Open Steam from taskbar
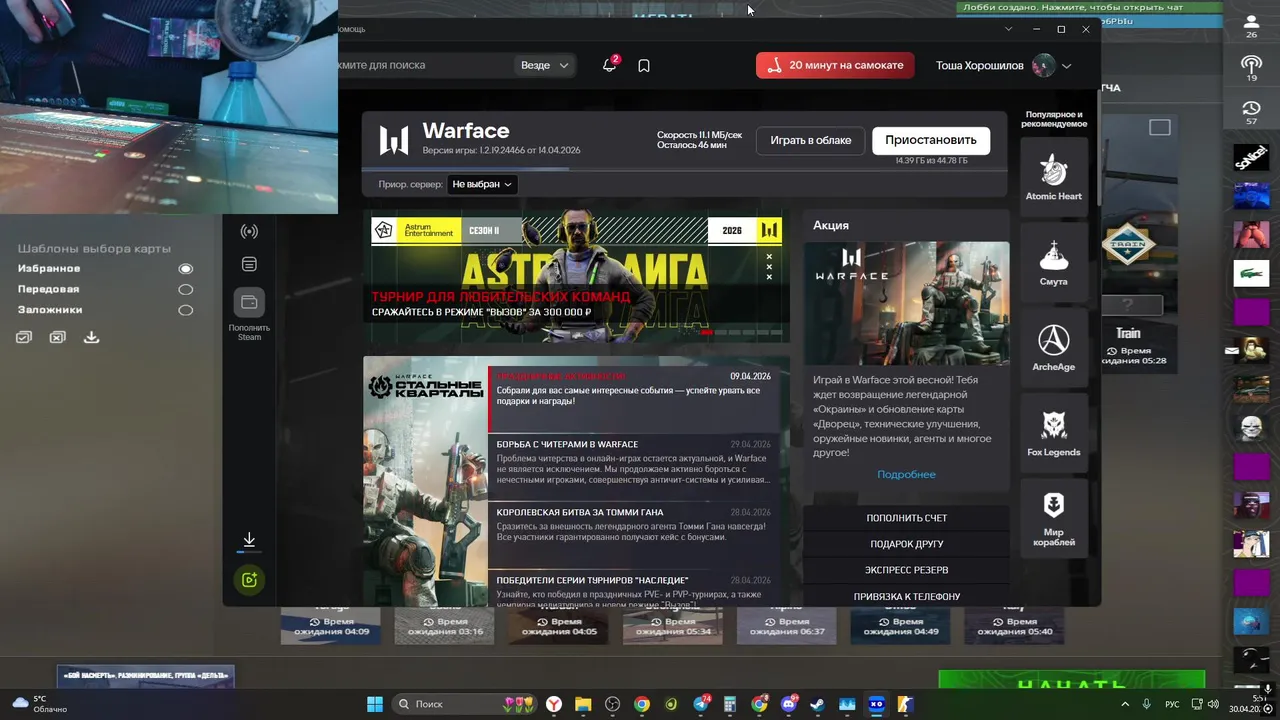 pyautogui.click(x=818, y=704)
